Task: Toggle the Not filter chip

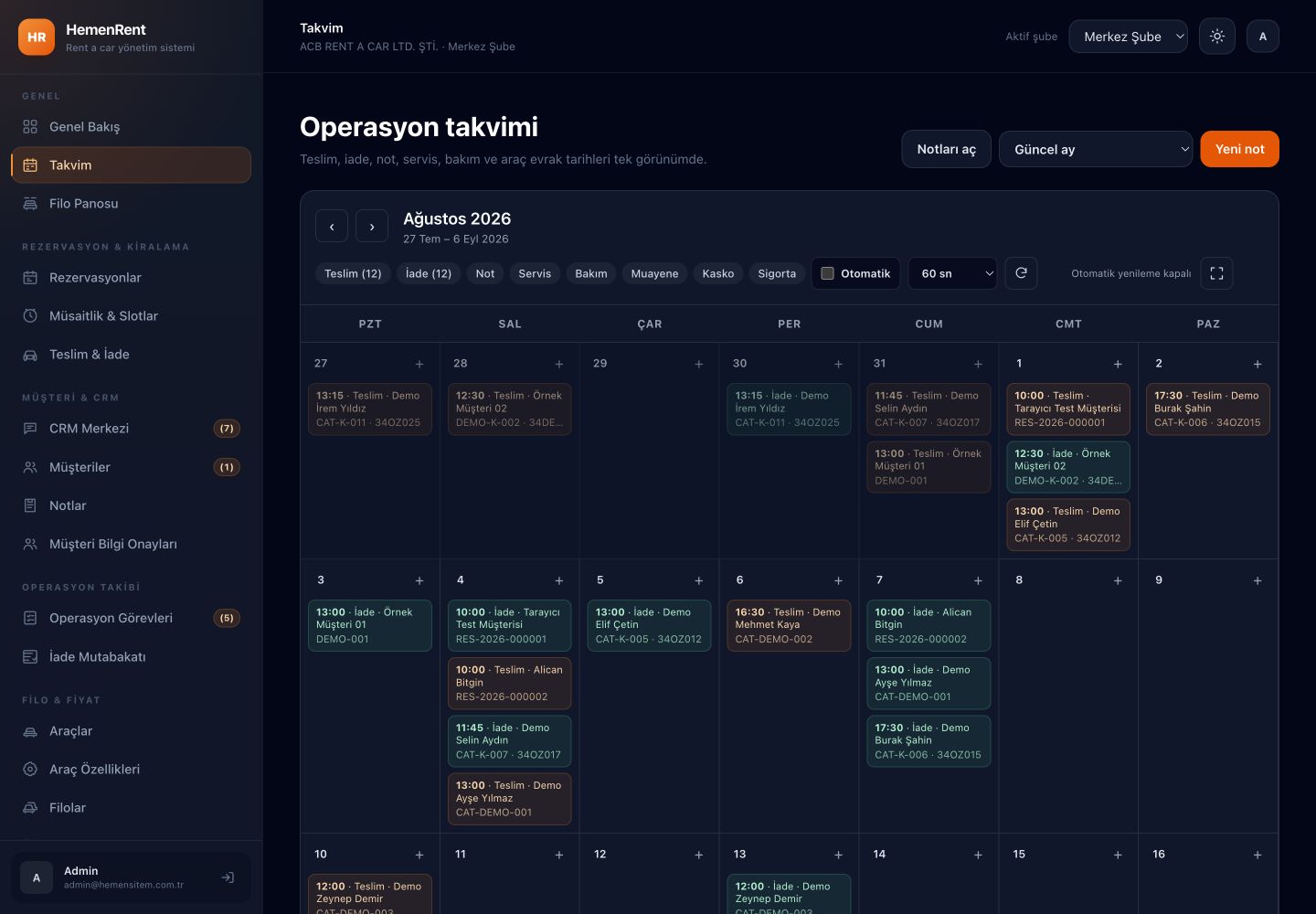Action: click(485, 273)
